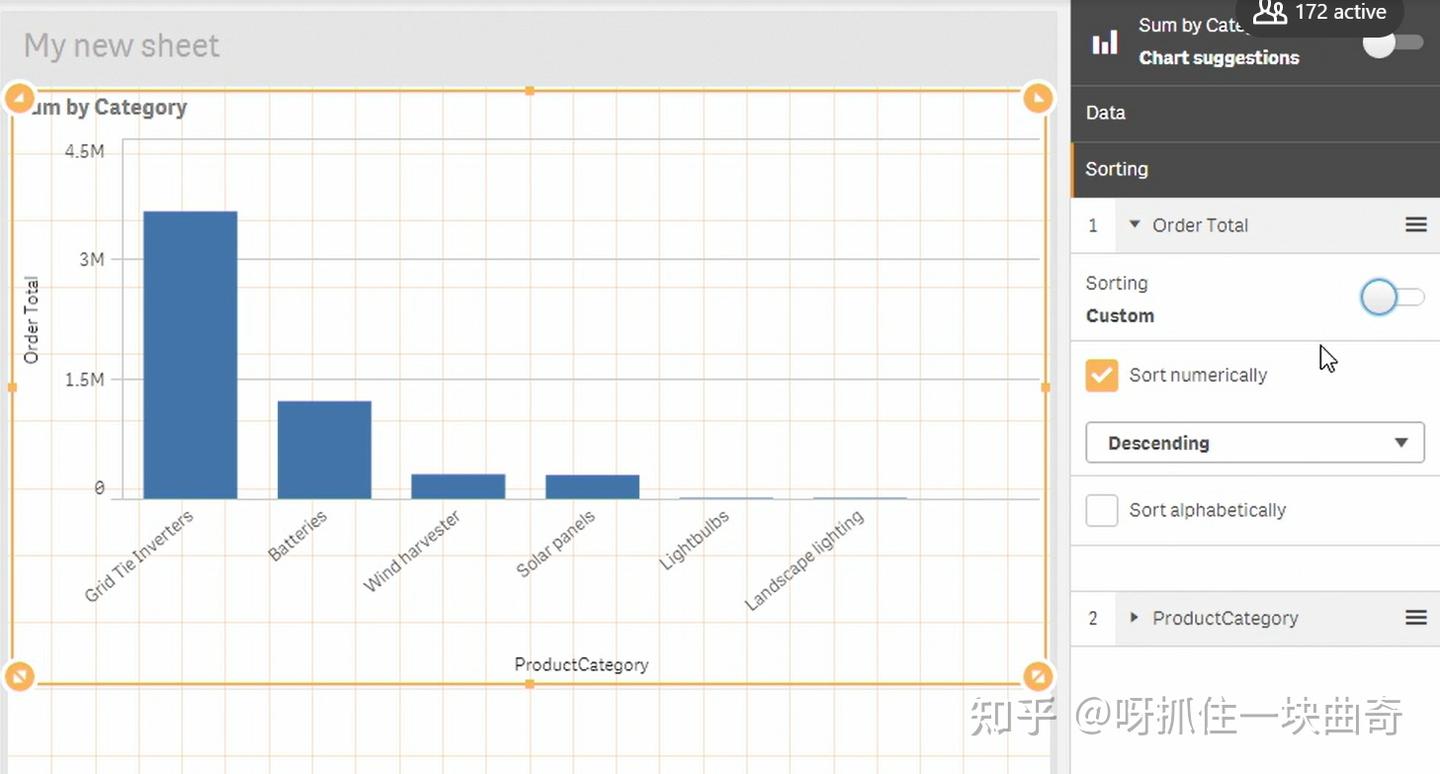Click the right-middle chart resize handle
The height and width of the screenshot is (774, 1440).
tap(1046, 387)
